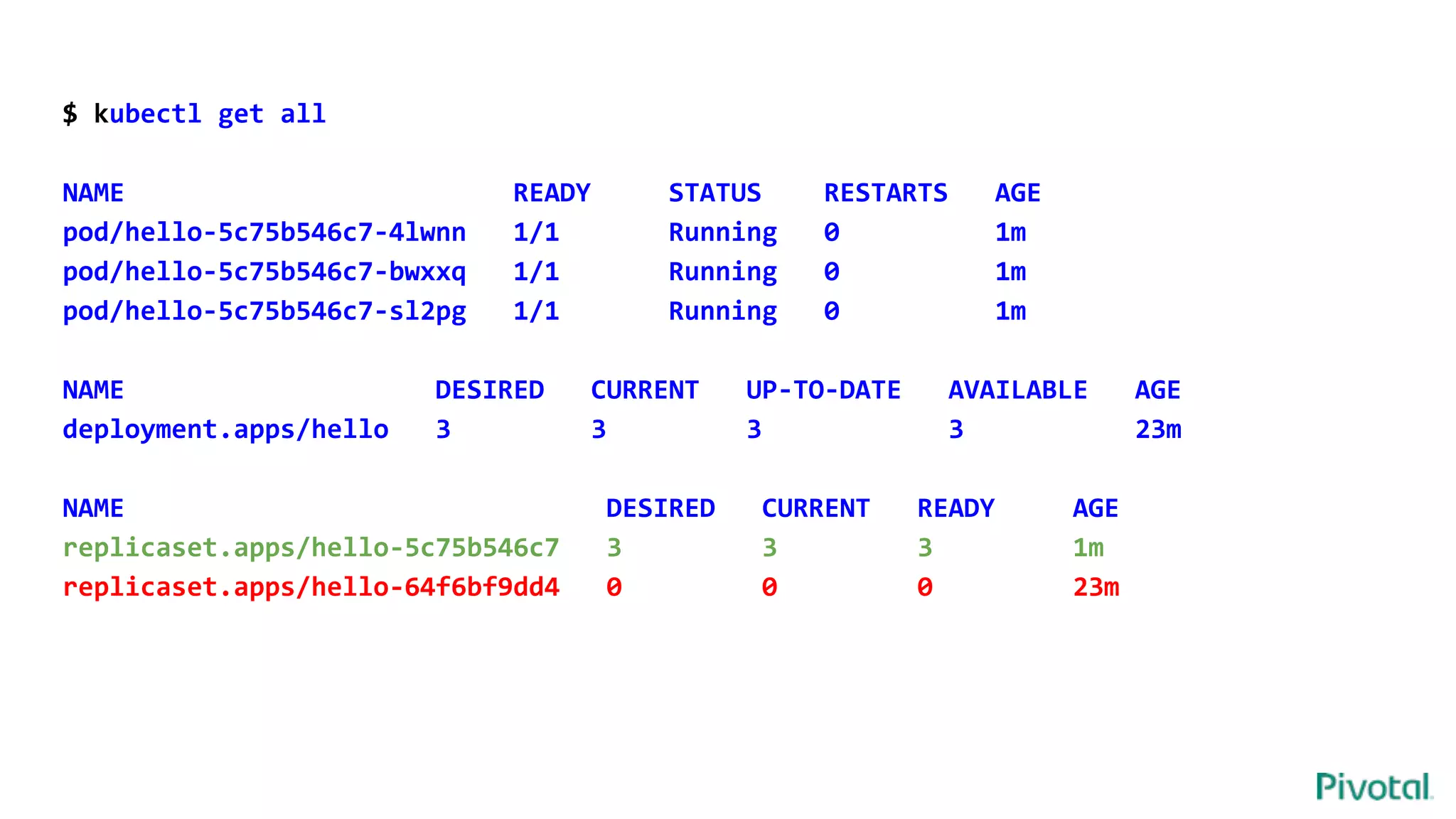
Task: Click the AVAILABLE column header
Action: click(x=1017, y=390)
